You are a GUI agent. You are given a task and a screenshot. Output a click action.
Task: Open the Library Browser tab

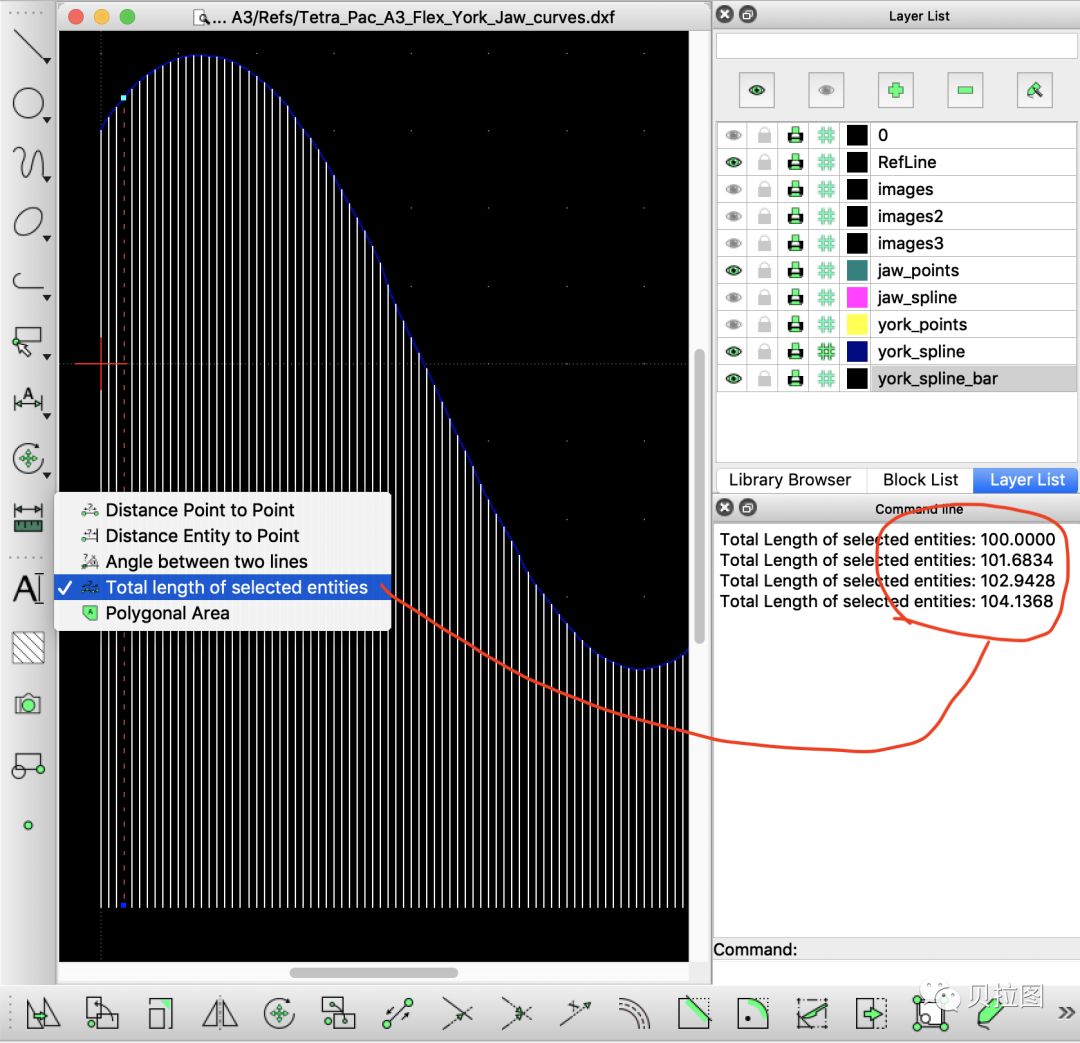click(789, 480)
